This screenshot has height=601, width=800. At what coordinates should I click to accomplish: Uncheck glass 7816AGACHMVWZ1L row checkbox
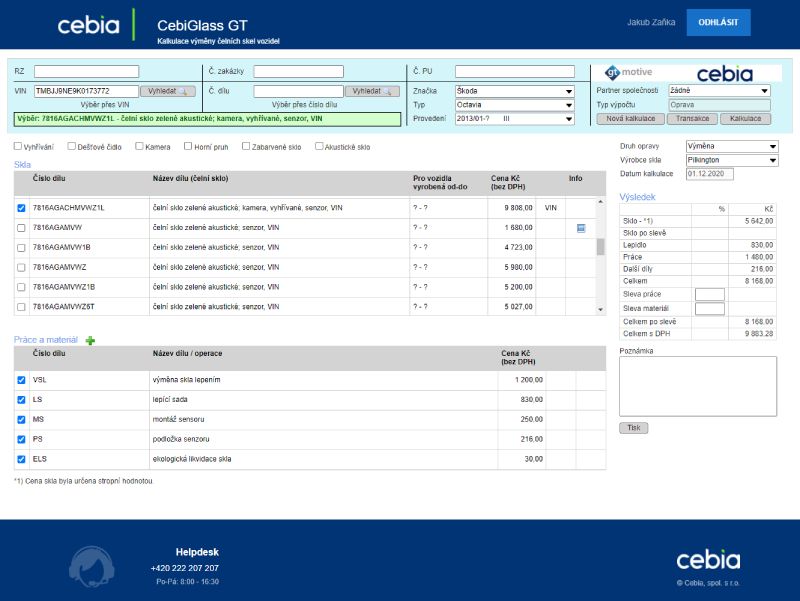21,208
